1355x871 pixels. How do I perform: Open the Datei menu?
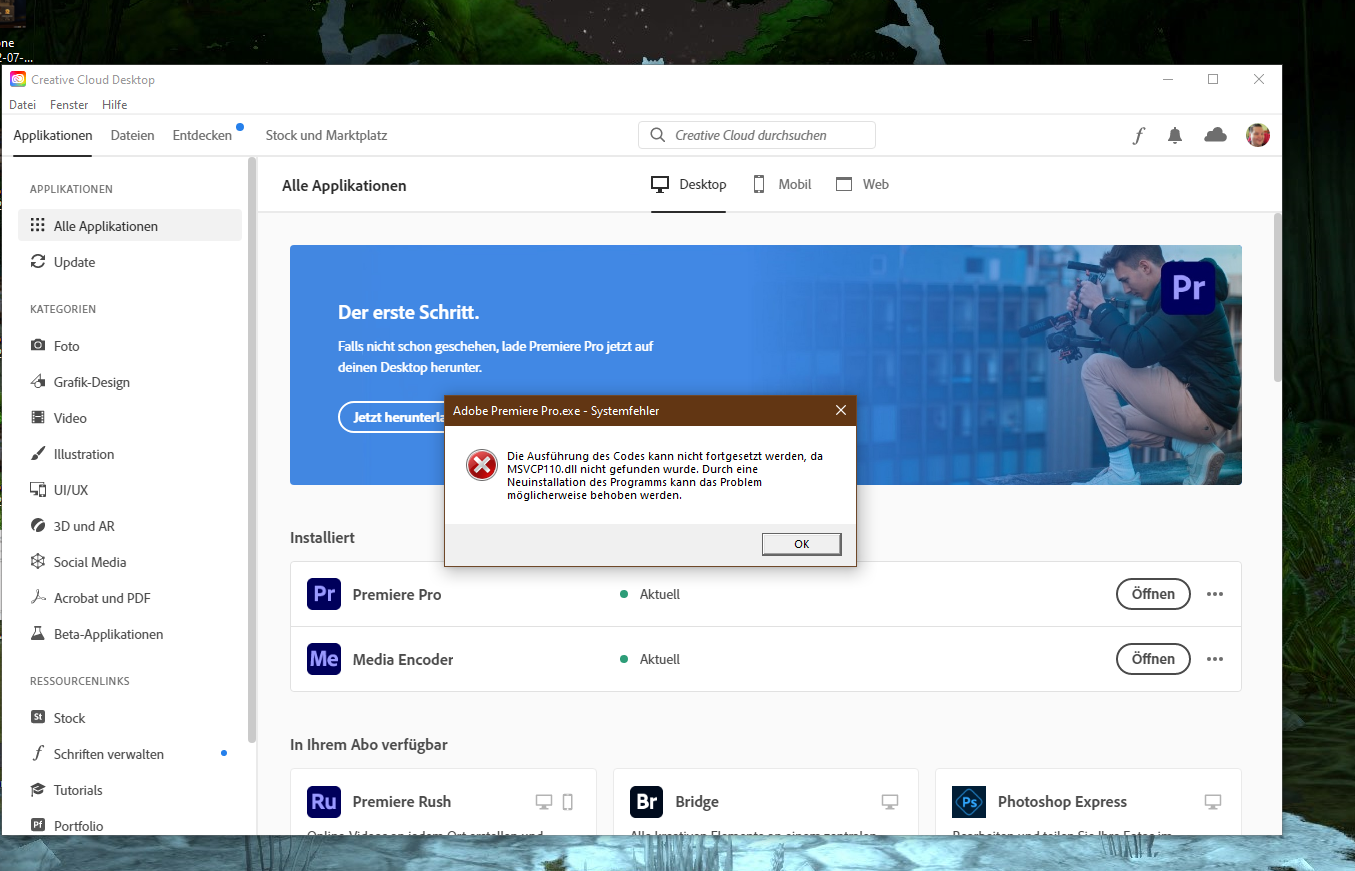point(23,105)
